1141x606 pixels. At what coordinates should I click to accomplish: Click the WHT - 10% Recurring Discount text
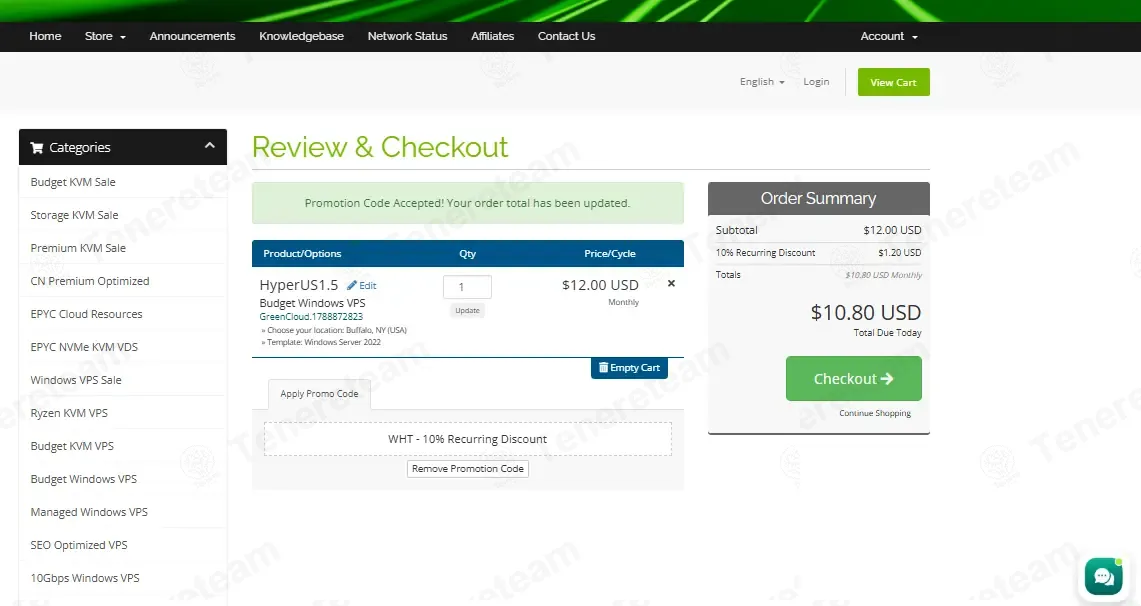pyautogui.click(x=467, y=439)
